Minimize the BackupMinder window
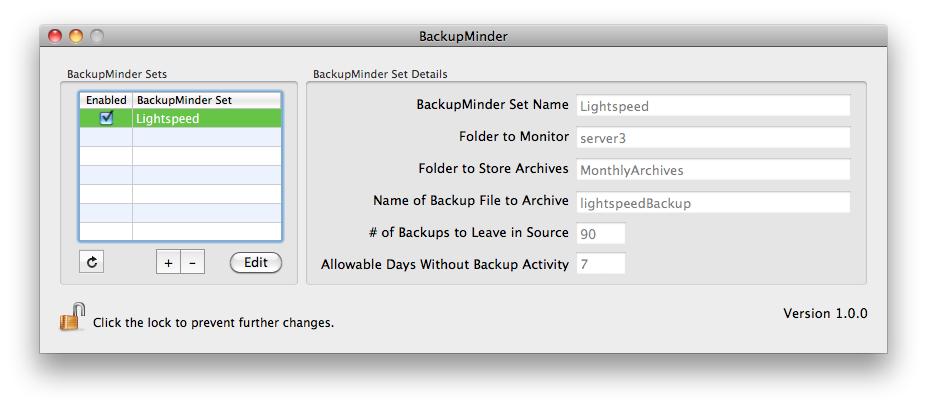This screenshot has height=408, width=927. pyautogui.click(x=76, y=36)
